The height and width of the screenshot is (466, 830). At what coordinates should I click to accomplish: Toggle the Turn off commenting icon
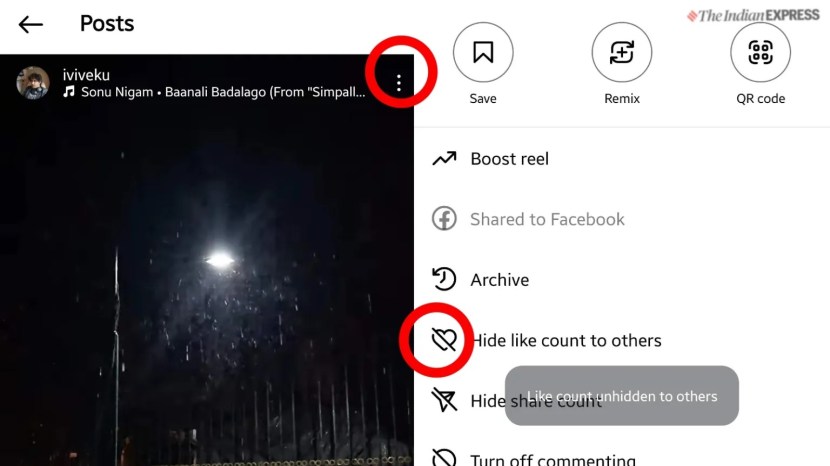(x=444, y=459)
